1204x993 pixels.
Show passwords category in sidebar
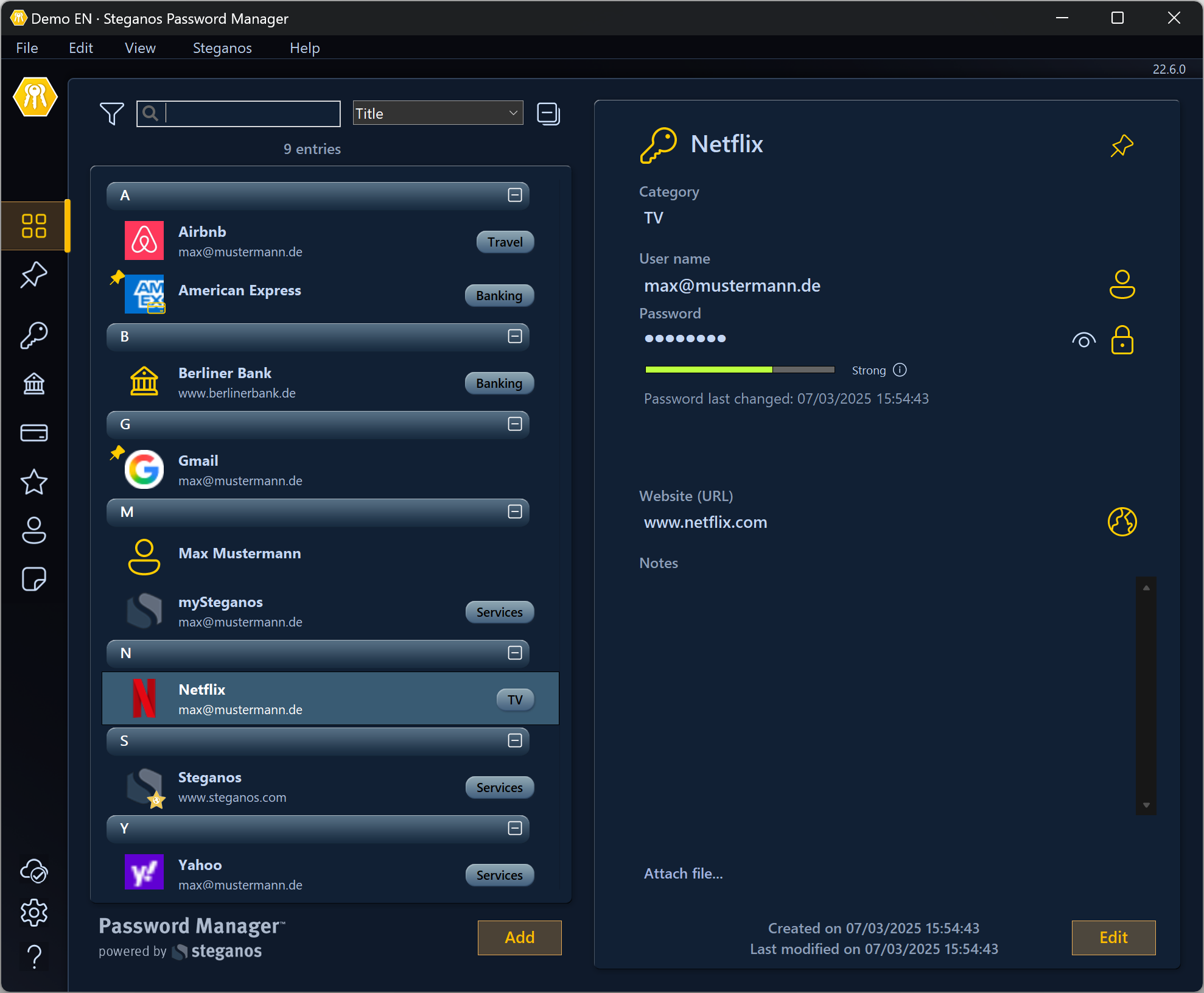coord(34,335)
